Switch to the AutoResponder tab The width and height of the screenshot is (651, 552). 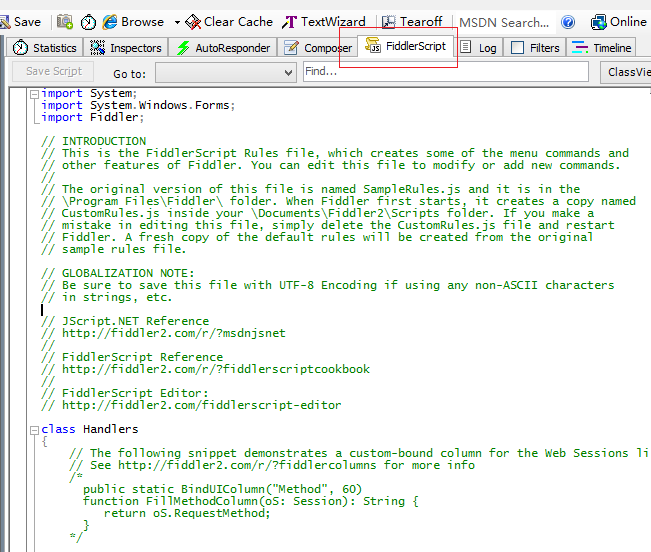(223, 47)
